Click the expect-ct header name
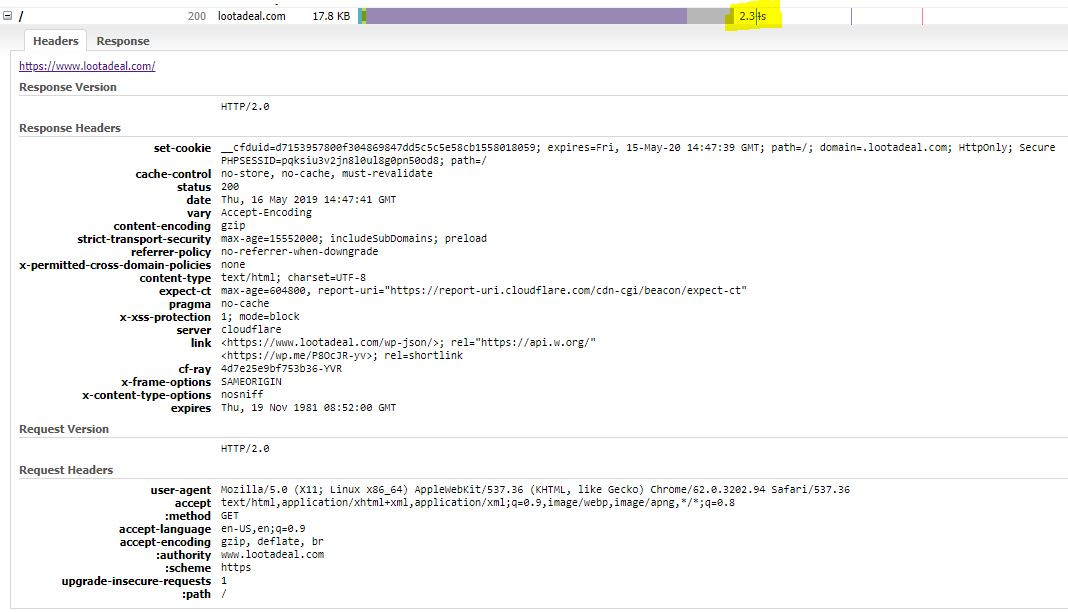This screenshot has width=1068, height=612. pos(185,291)
